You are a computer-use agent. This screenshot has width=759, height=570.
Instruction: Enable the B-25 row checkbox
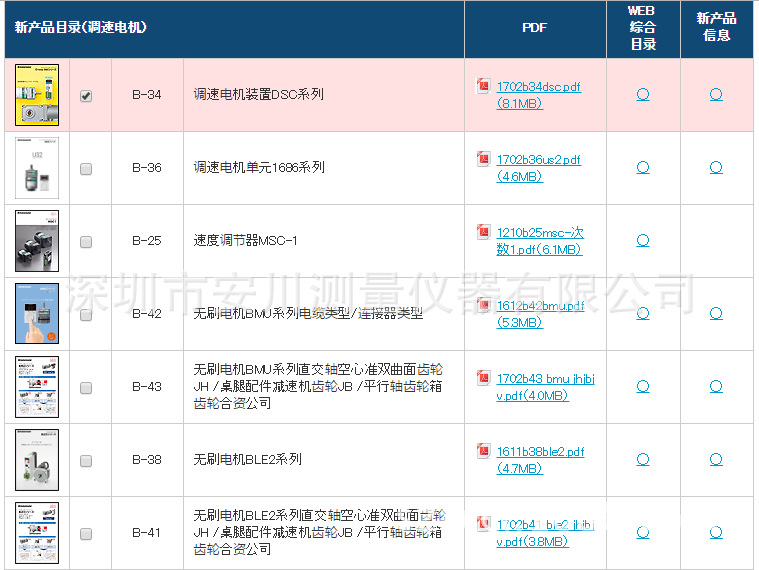pos(86,242)
